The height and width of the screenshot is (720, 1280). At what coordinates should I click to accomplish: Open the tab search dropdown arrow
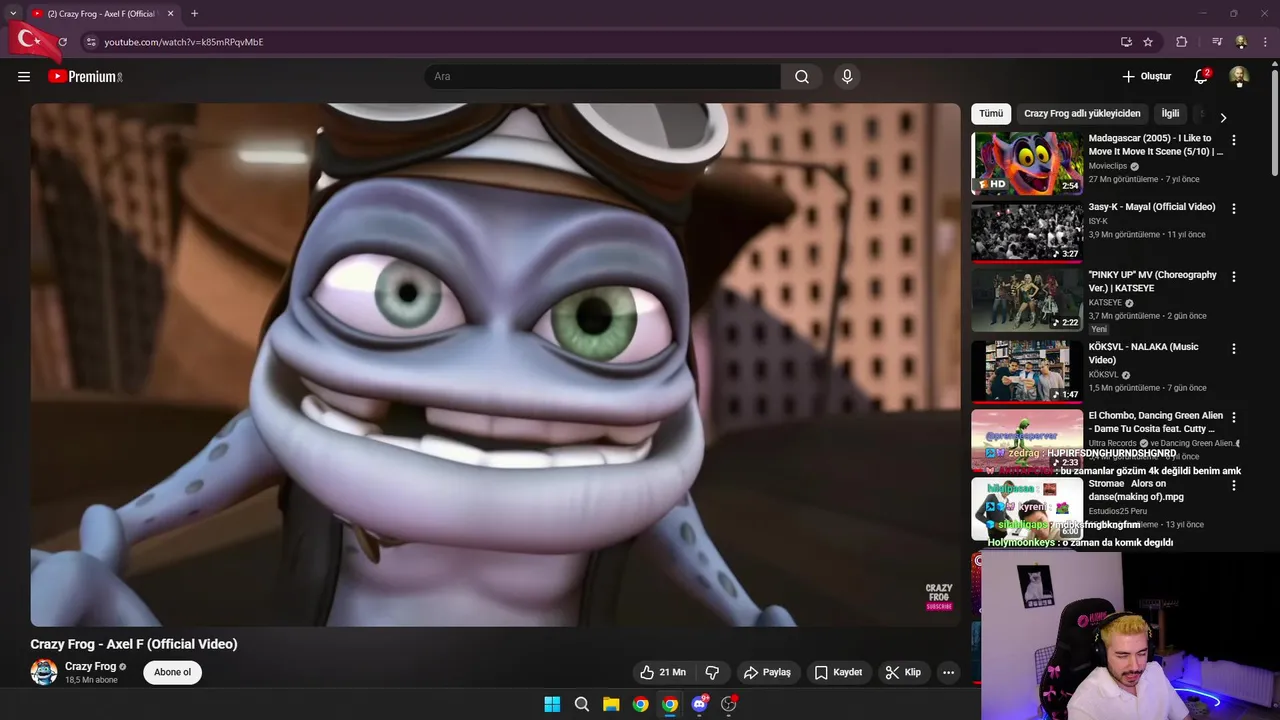coord(13,14)
